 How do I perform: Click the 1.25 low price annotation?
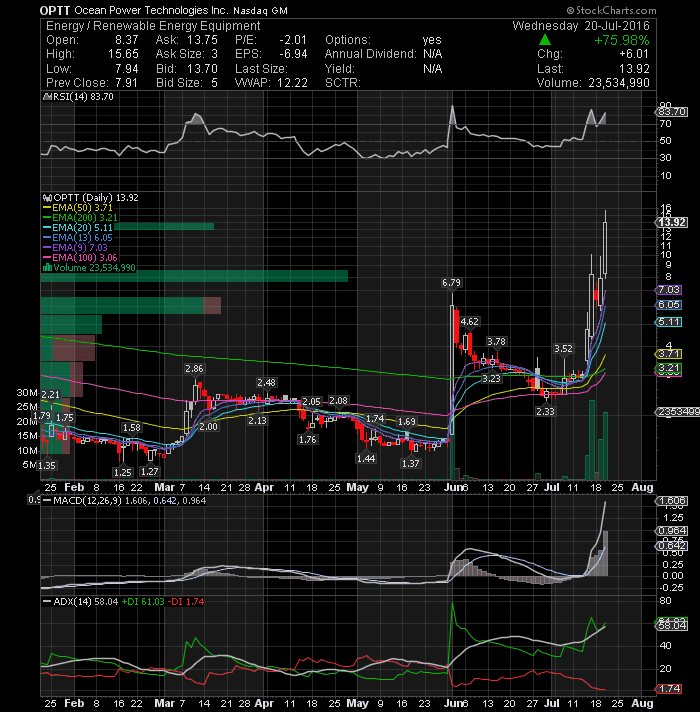pos(123,473)
